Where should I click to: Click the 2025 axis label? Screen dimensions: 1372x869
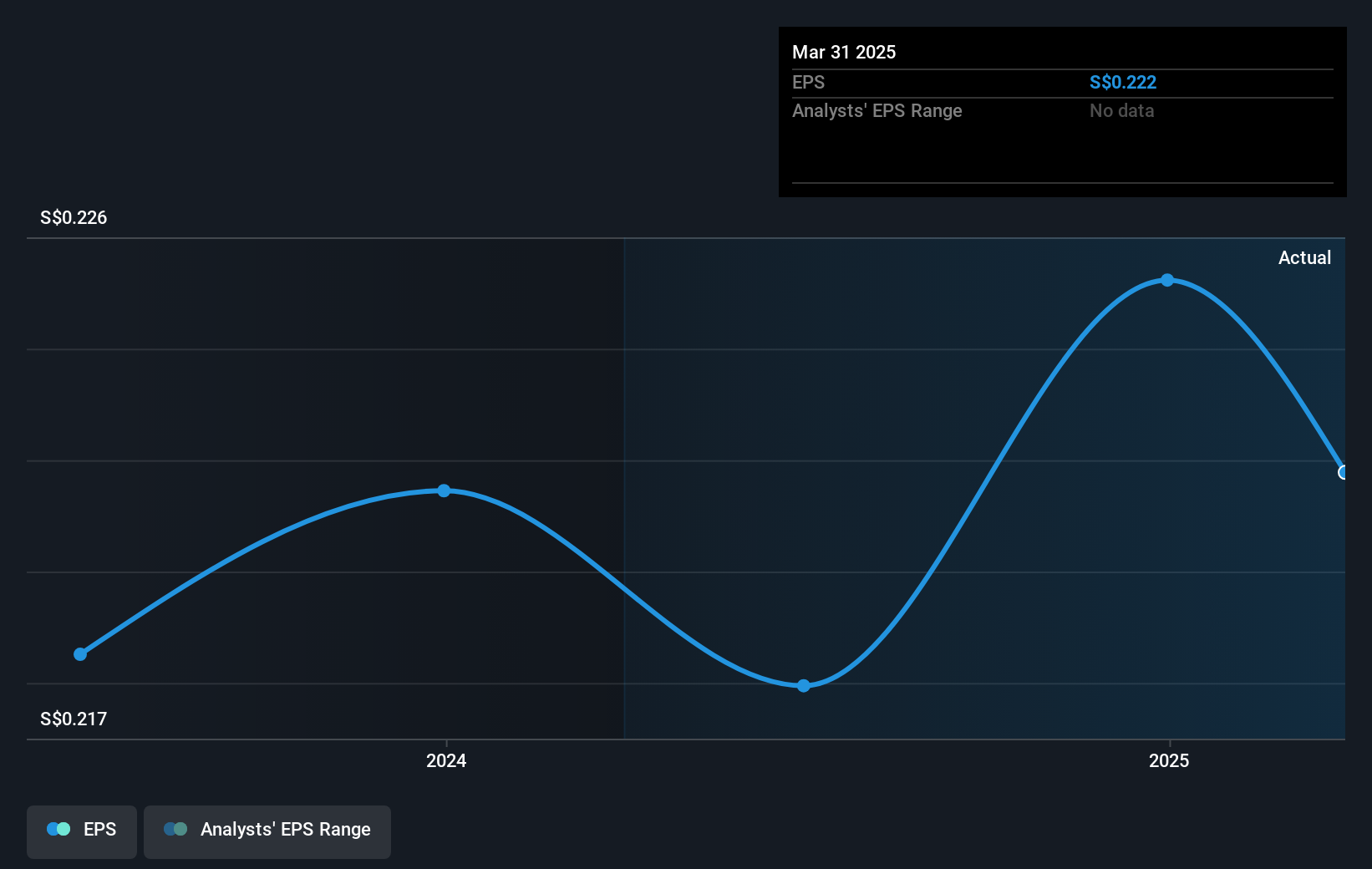coord(1169,760)
